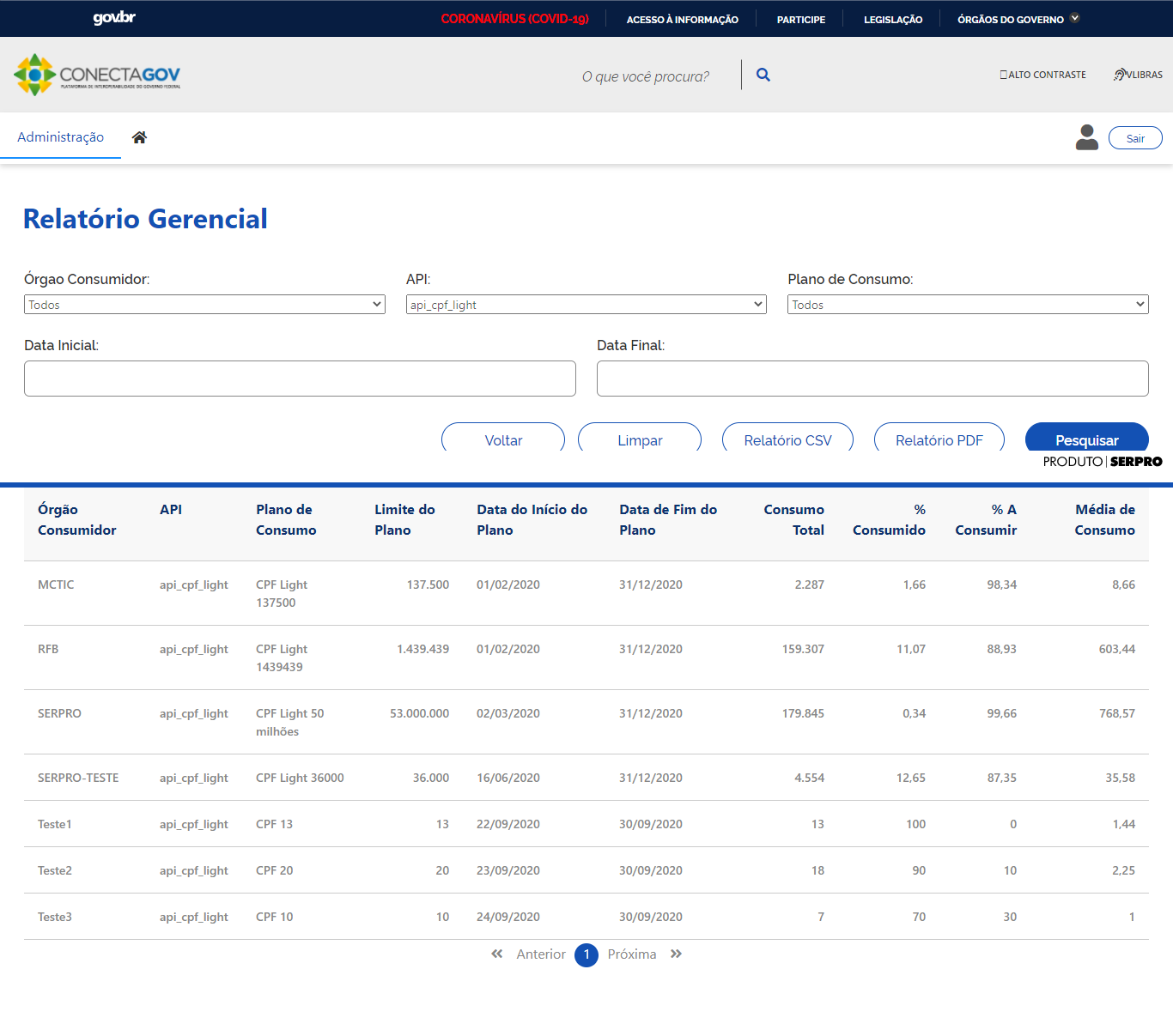Select page 1 in pagination

[586, 954]
